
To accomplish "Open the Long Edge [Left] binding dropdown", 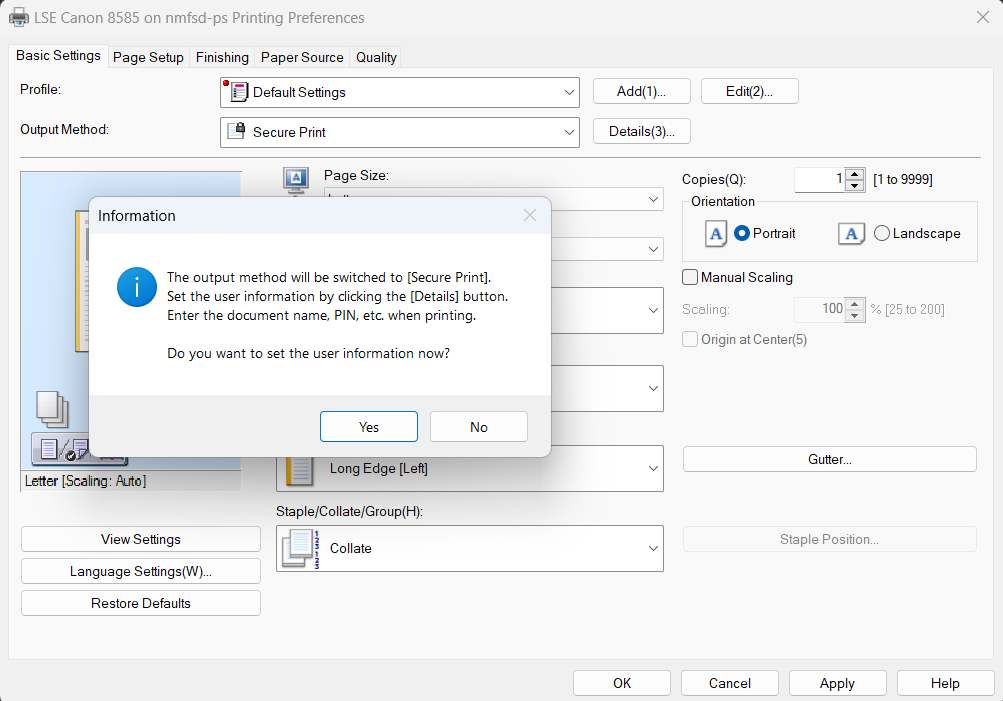I will [x=470, y=468].
